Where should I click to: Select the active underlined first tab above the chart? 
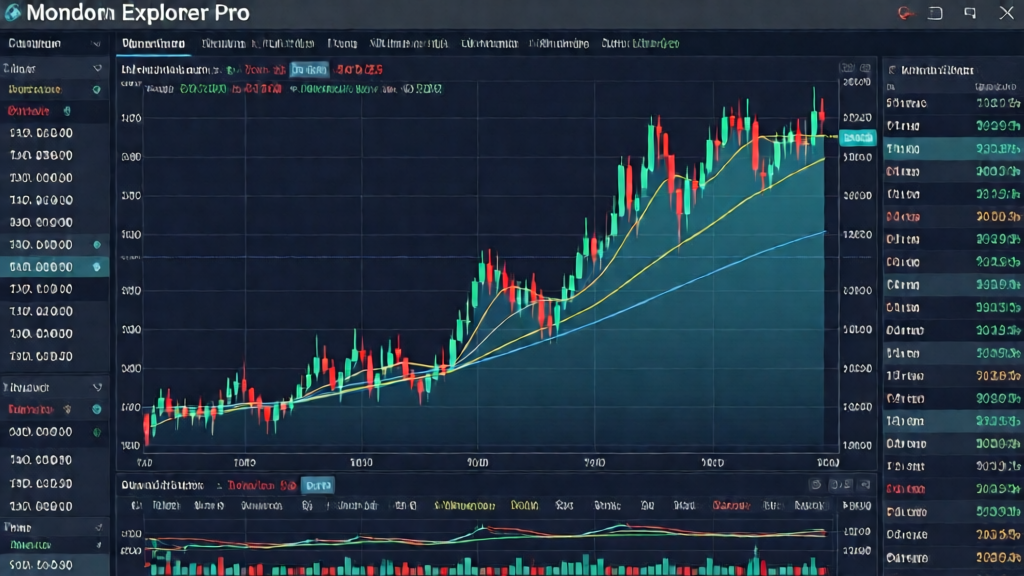tap(153, 44)
